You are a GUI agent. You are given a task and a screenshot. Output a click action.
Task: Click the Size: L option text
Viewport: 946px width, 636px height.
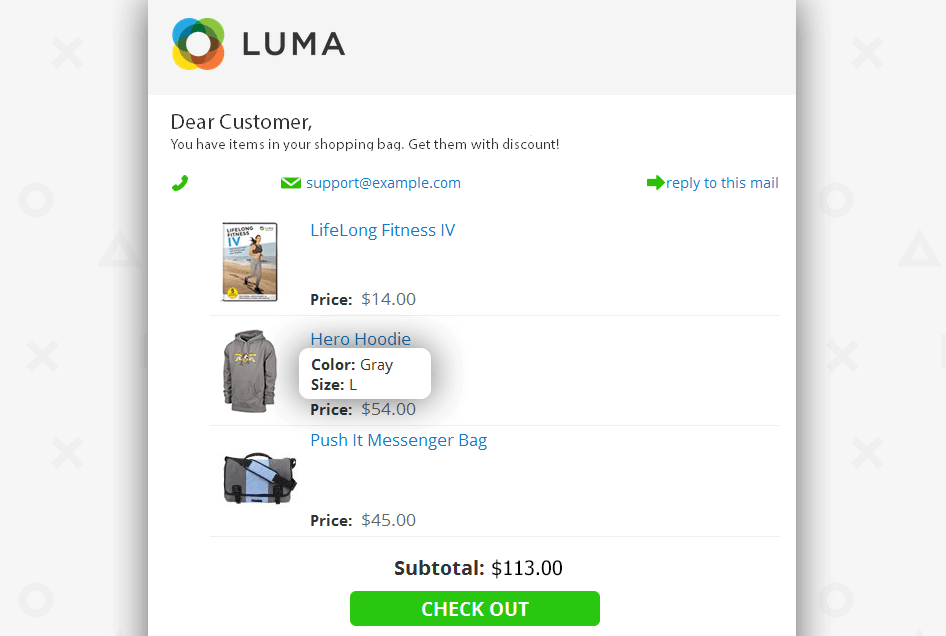[334, 384]
